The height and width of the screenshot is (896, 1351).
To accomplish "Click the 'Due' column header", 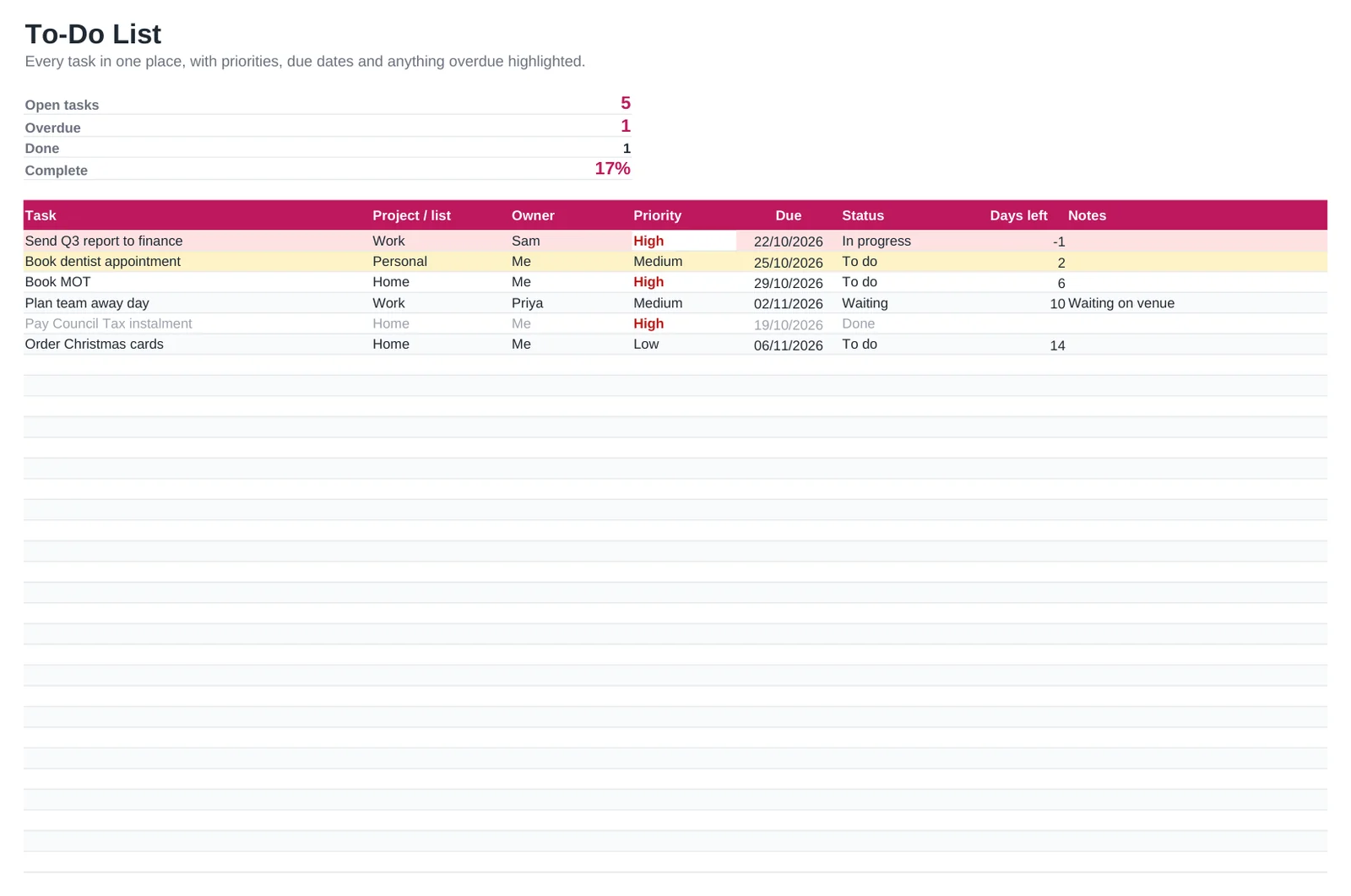I will 788,215.
